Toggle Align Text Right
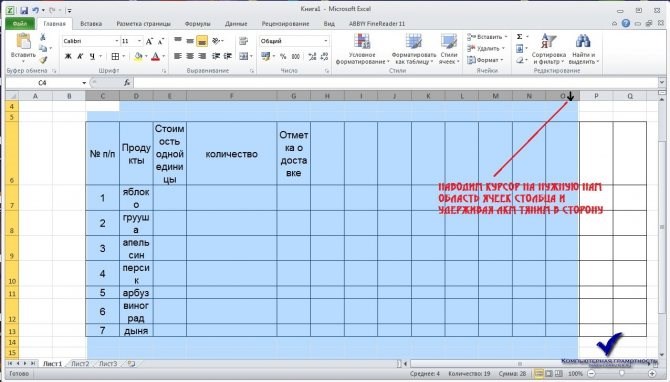Viewport: 670px width, 382px height. [202, 56]
